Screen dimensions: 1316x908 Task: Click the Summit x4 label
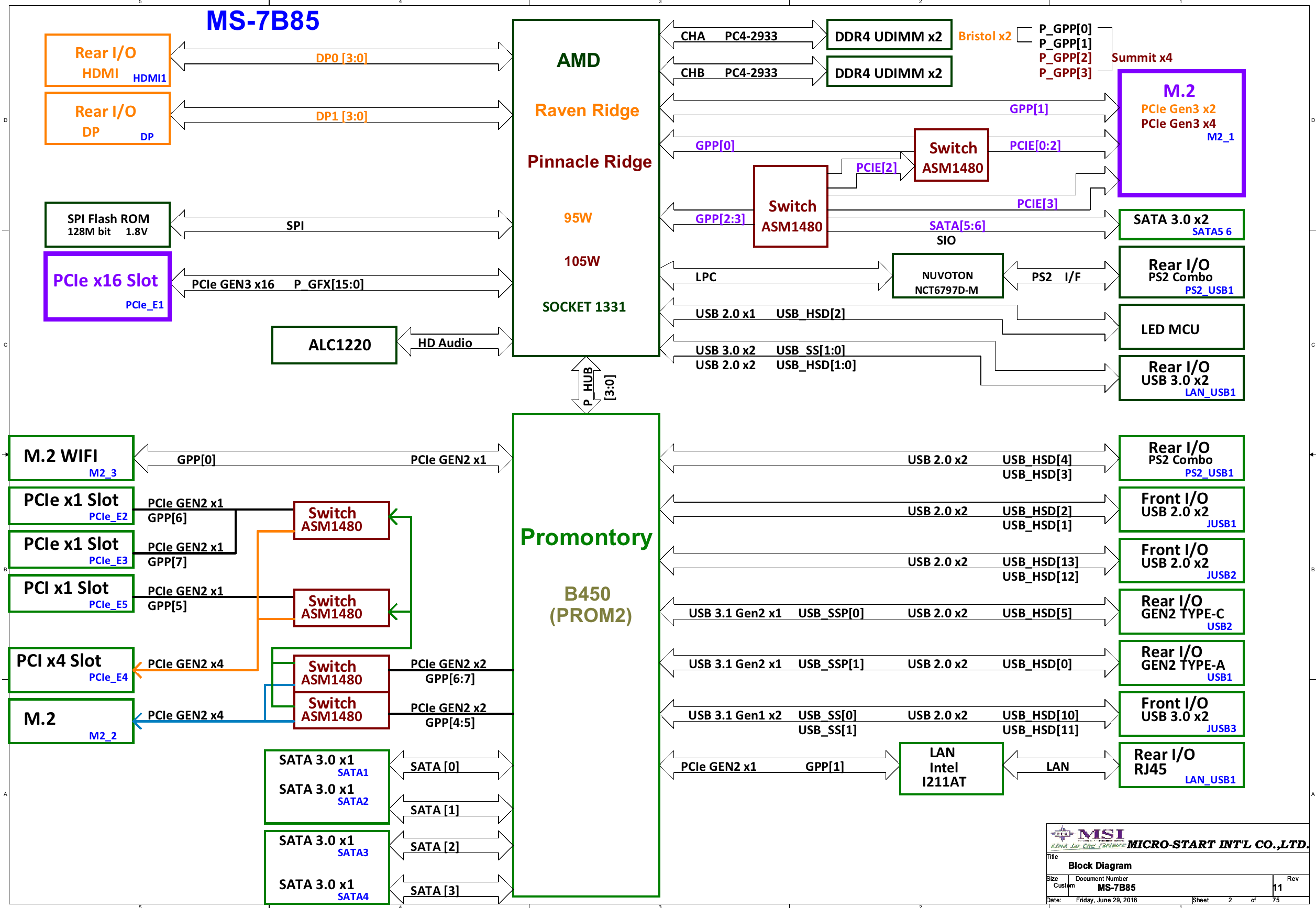click(1141, 58)
